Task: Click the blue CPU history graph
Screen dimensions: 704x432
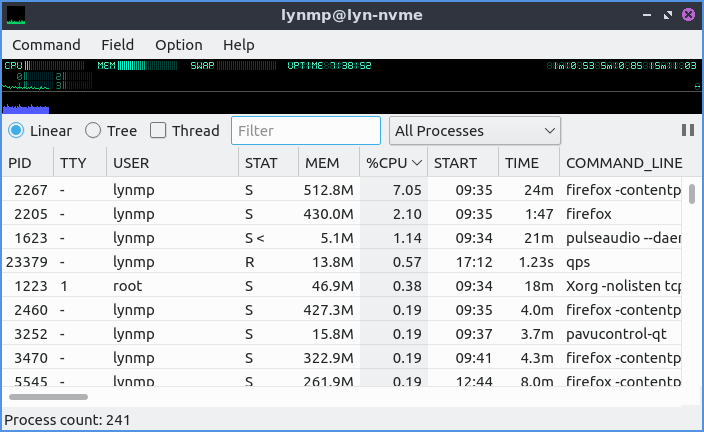Action: click(x=26, y=108)
